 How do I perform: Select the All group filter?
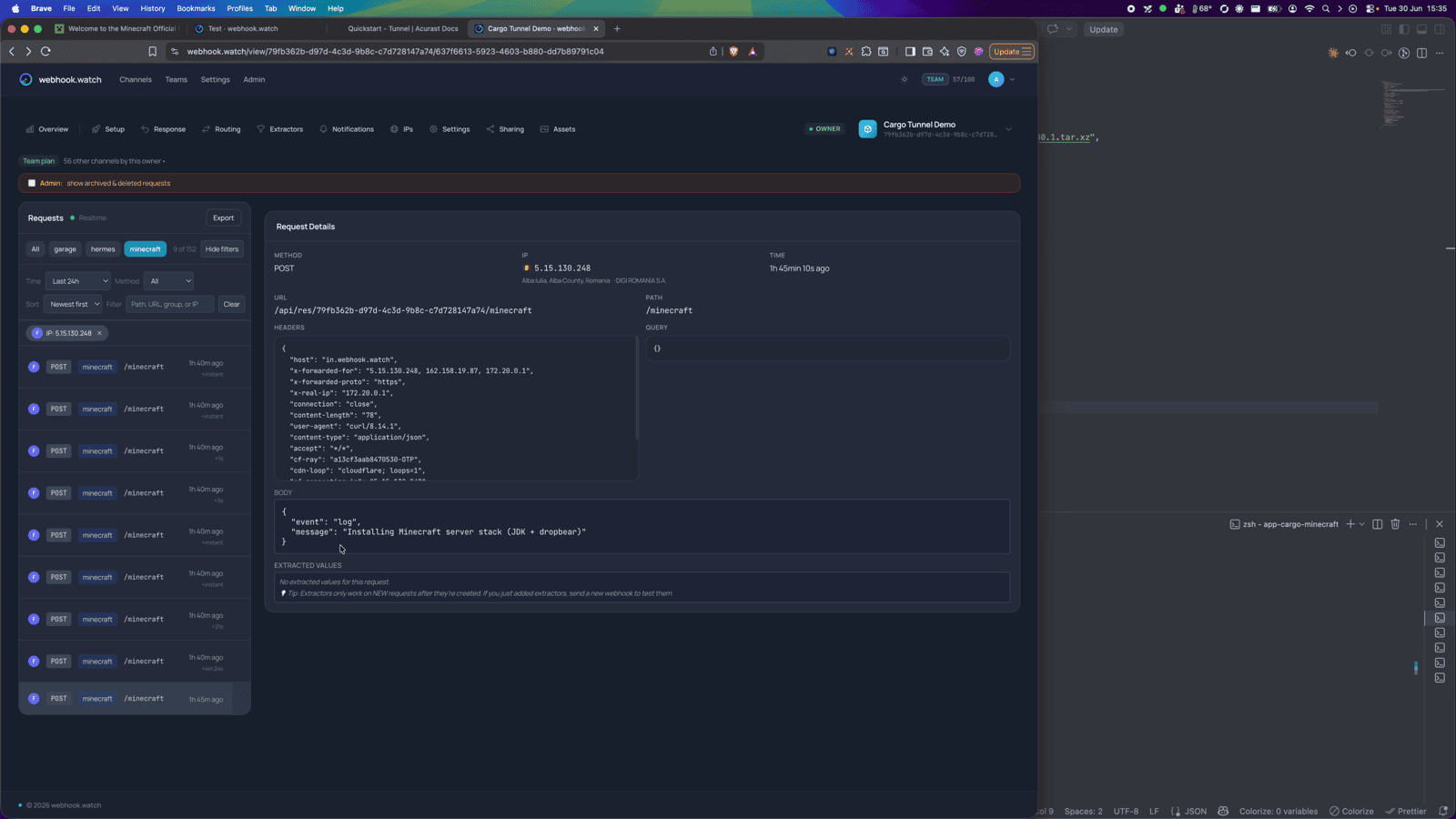tap(35, 249)
